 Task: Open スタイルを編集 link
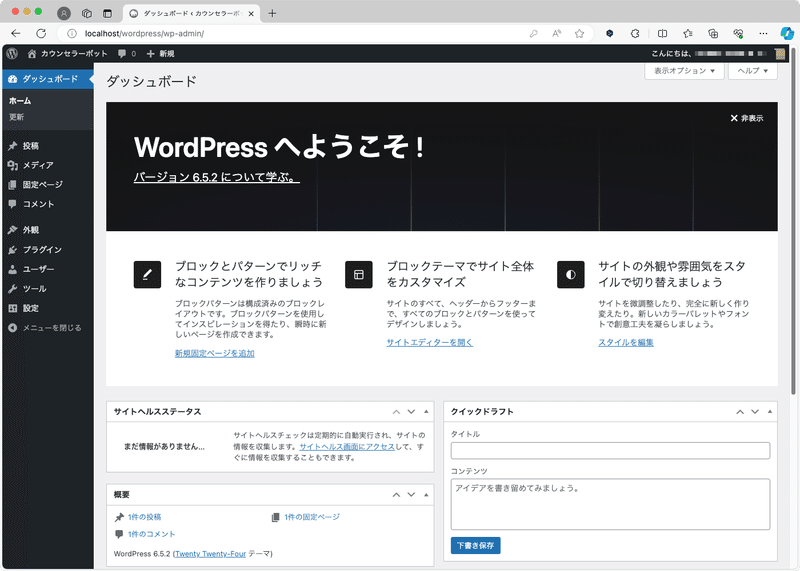626,342
